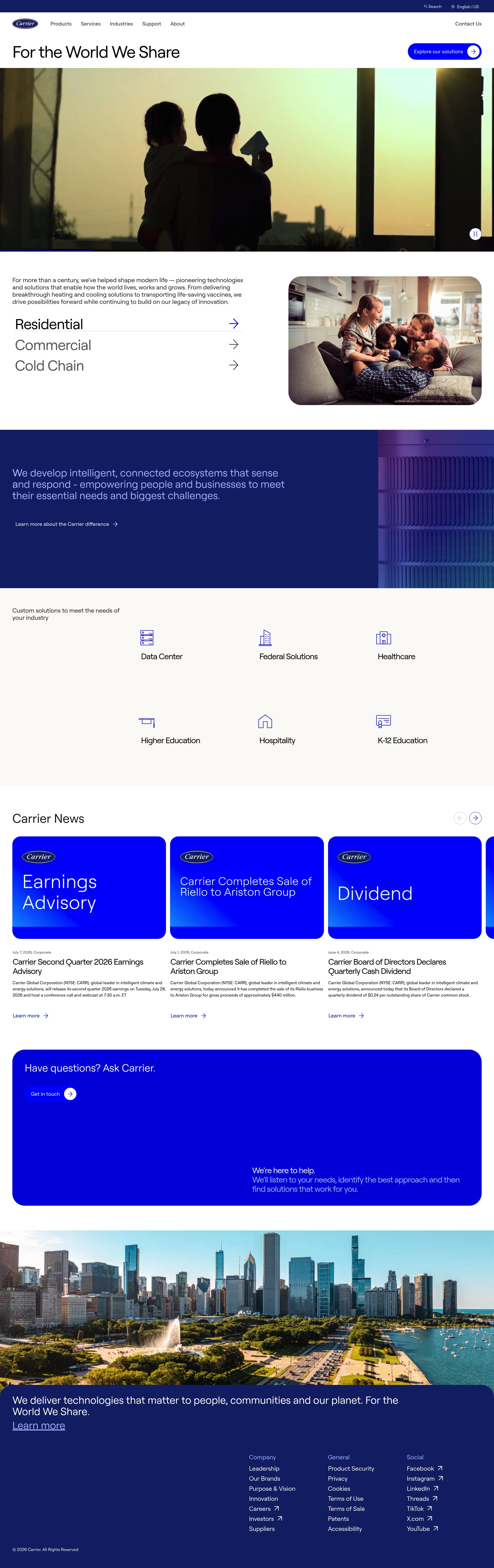
Task: Open the Earnings Advisory news card image
Action: [x=89, y=887]
